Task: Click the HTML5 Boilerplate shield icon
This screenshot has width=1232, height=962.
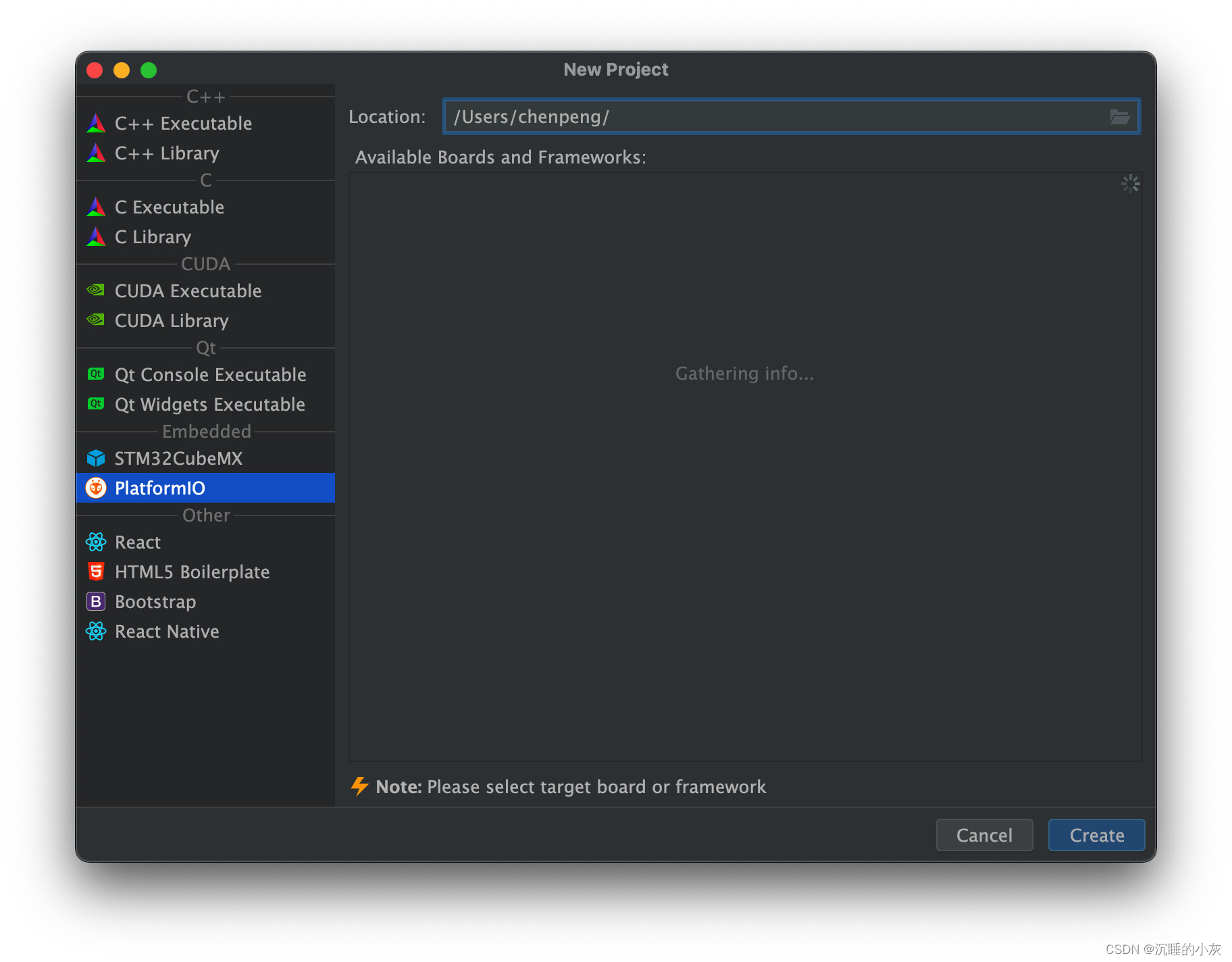Action: pos(96,572)
